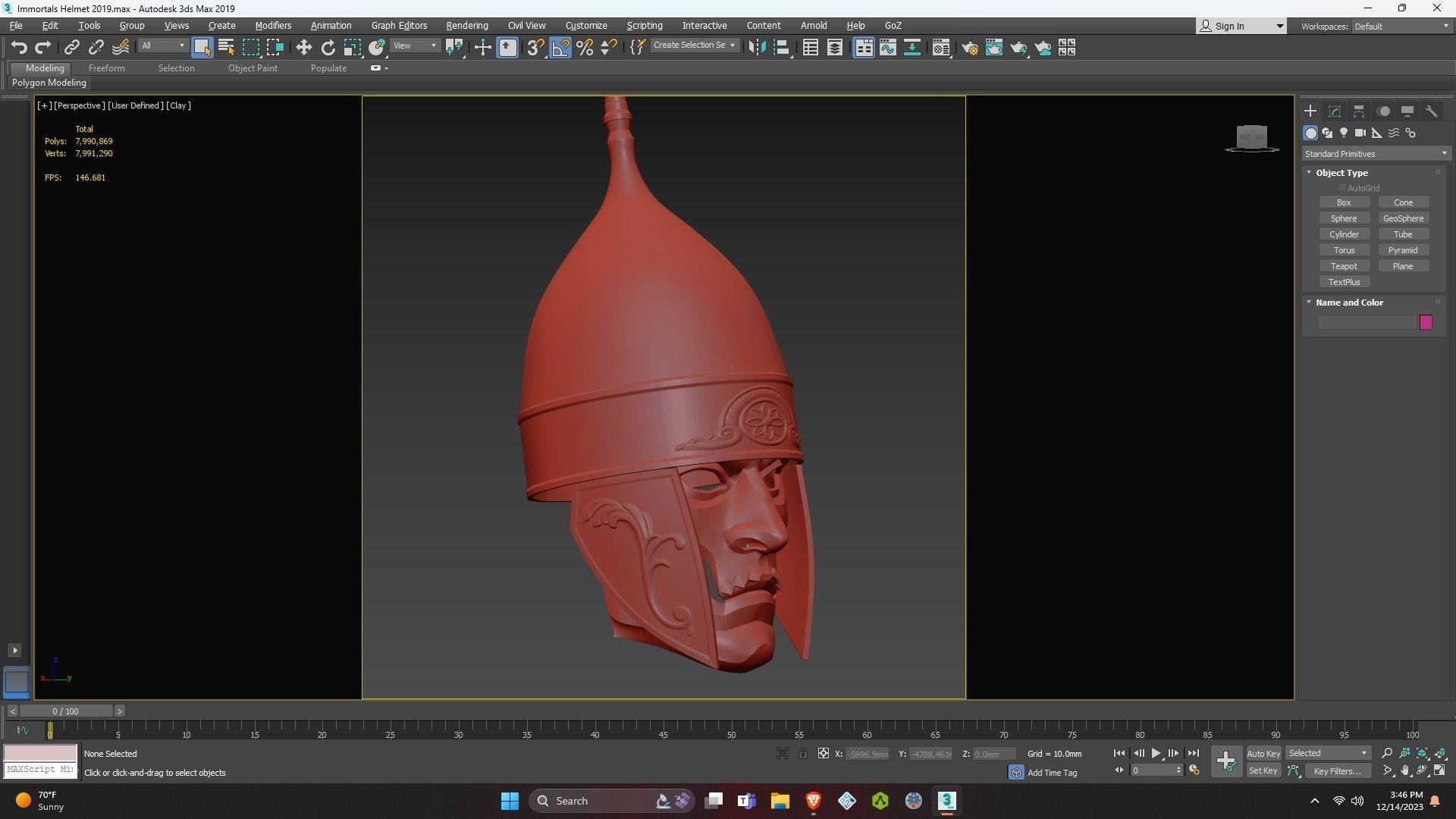Viewport: 1456px width, 819px height.
Task: Open the Standard Primitives dropdown
Action: 1375,154
